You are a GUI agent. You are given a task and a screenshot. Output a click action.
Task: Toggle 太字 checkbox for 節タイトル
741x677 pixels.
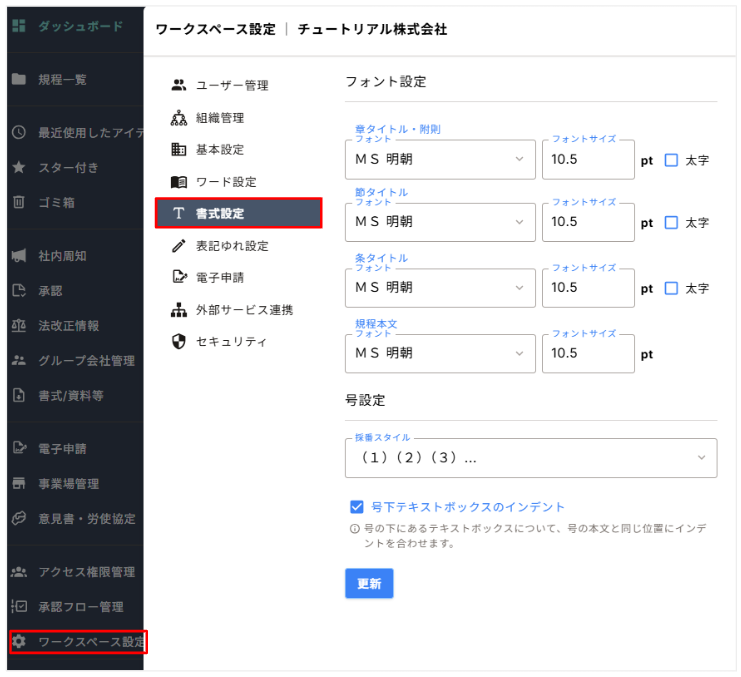[671, 223]
